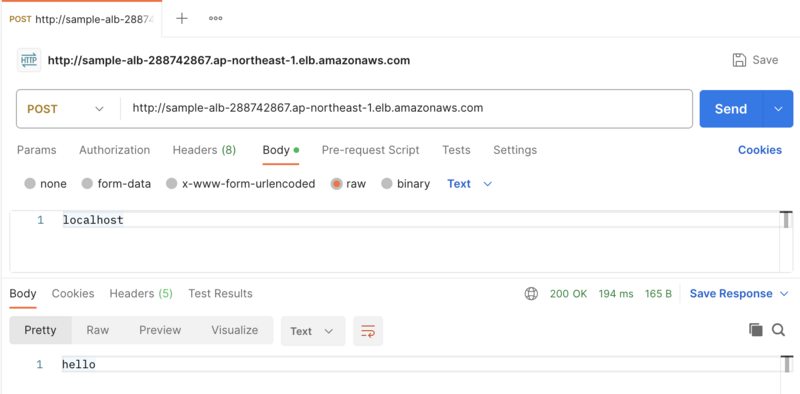Open the Cookies link
The width and height of the screenshot is (800, 394).
click(760, 150)
